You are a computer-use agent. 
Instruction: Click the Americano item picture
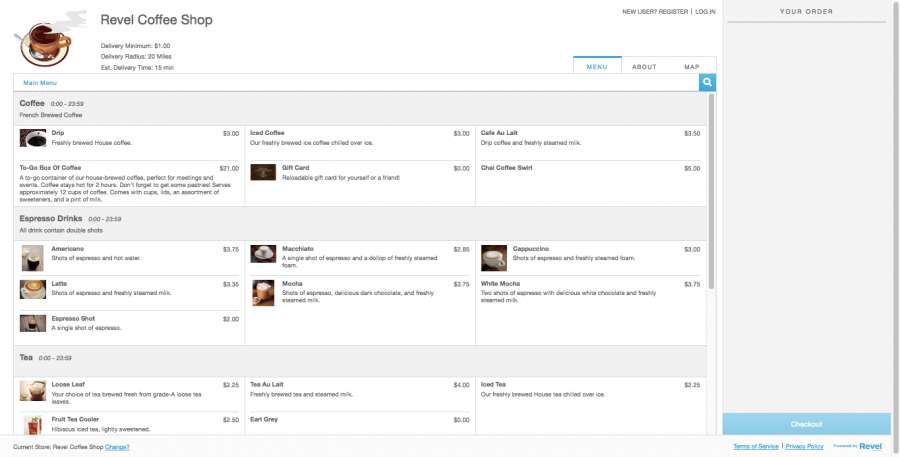click(32, 258)
